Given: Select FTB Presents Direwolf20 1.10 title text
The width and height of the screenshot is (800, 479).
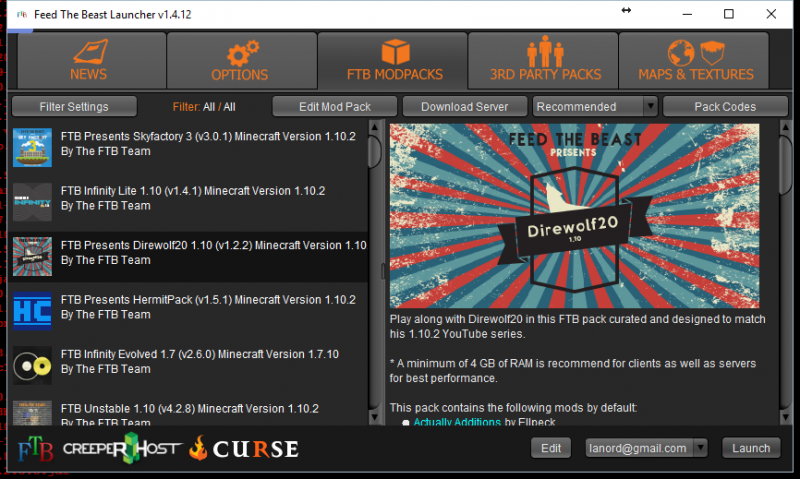Looking at the screenshot, I should click(214, 245).
